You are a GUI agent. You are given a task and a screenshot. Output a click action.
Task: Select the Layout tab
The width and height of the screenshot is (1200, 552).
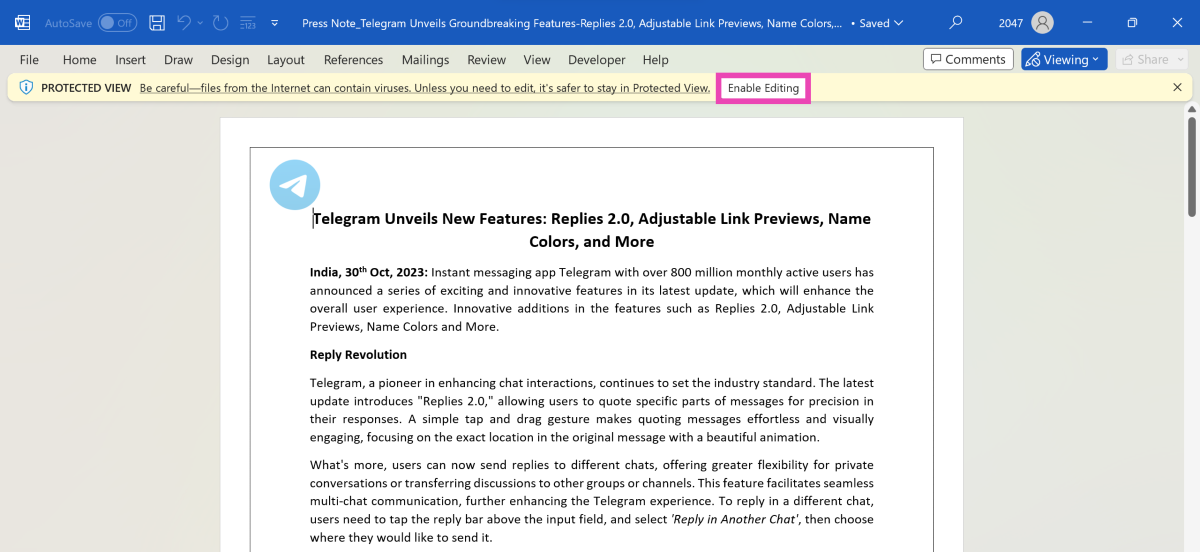tap(286, 60)
